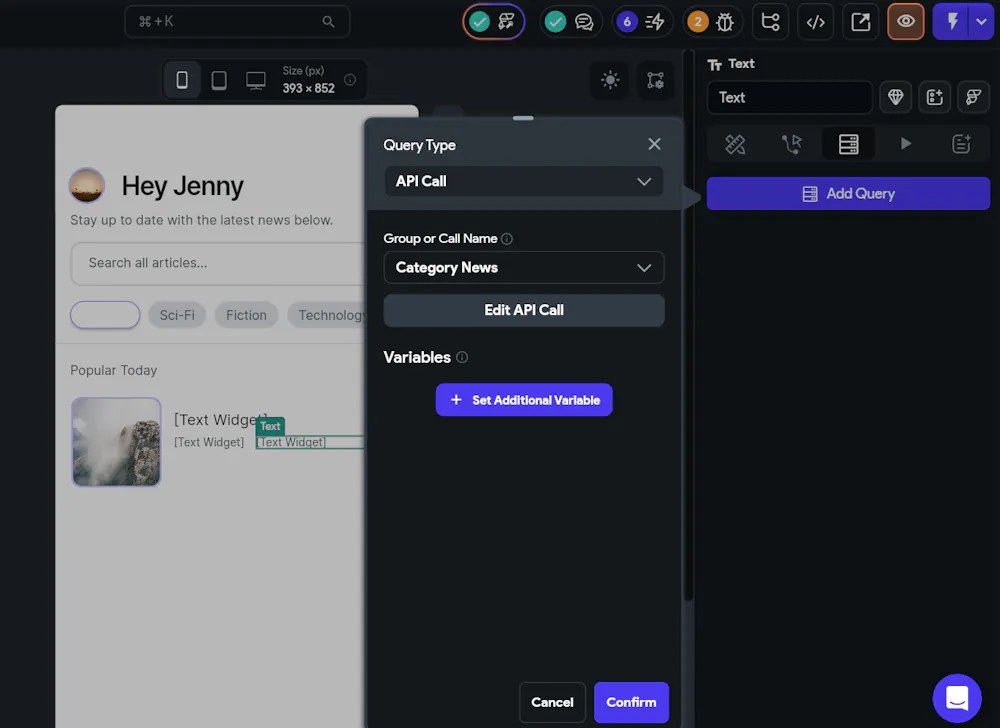This screenshot has height=728, width=1000.
Task: Expand the Query Type API Call dropdown
Action: tap(524, 182)
